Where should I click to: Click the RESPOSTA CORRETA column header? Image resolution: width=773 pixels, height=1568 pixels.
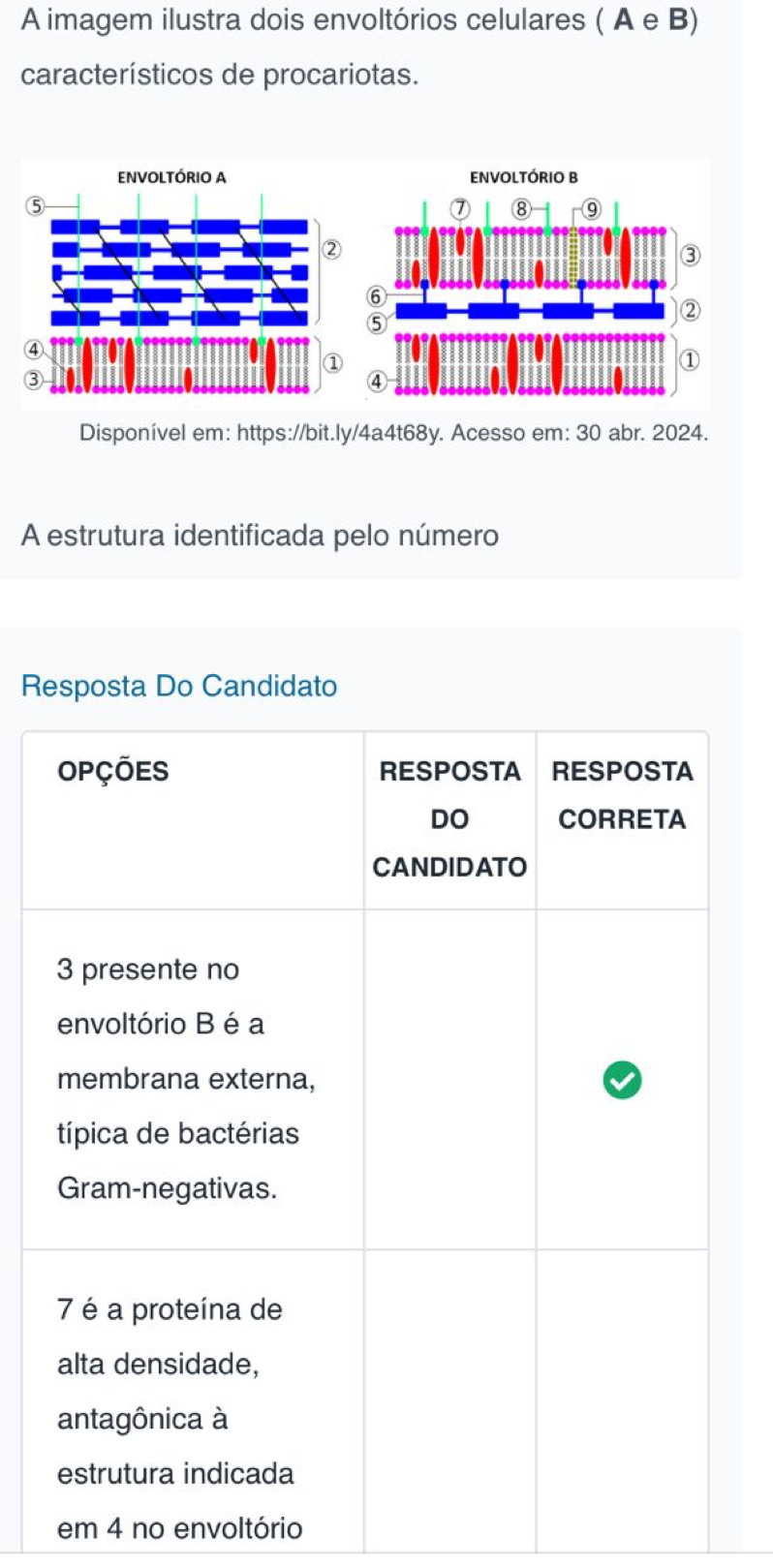622,795
